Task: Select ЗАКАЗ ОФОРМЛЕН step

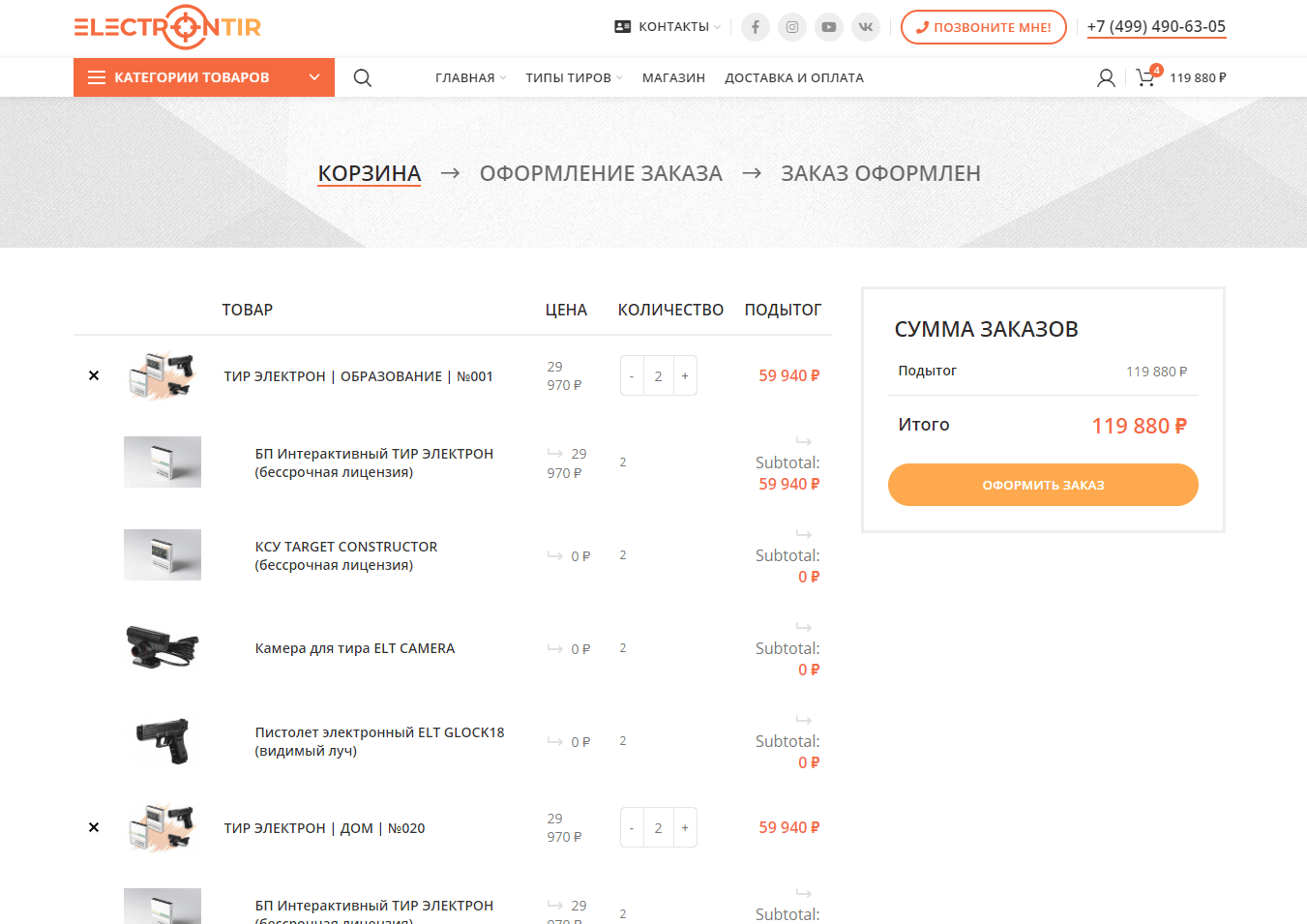Action: click(x=880, y=173)
